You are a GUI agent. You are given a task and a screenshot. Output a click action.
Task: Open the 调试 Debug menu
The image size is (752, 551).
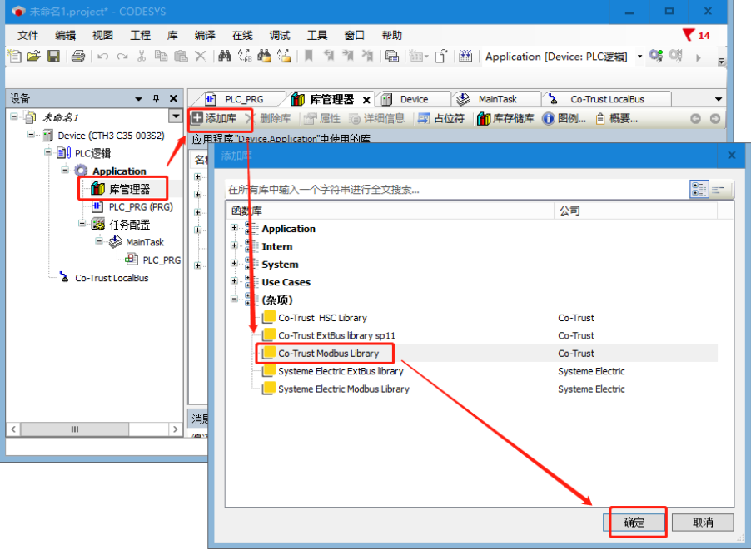(x=280, y=35)
